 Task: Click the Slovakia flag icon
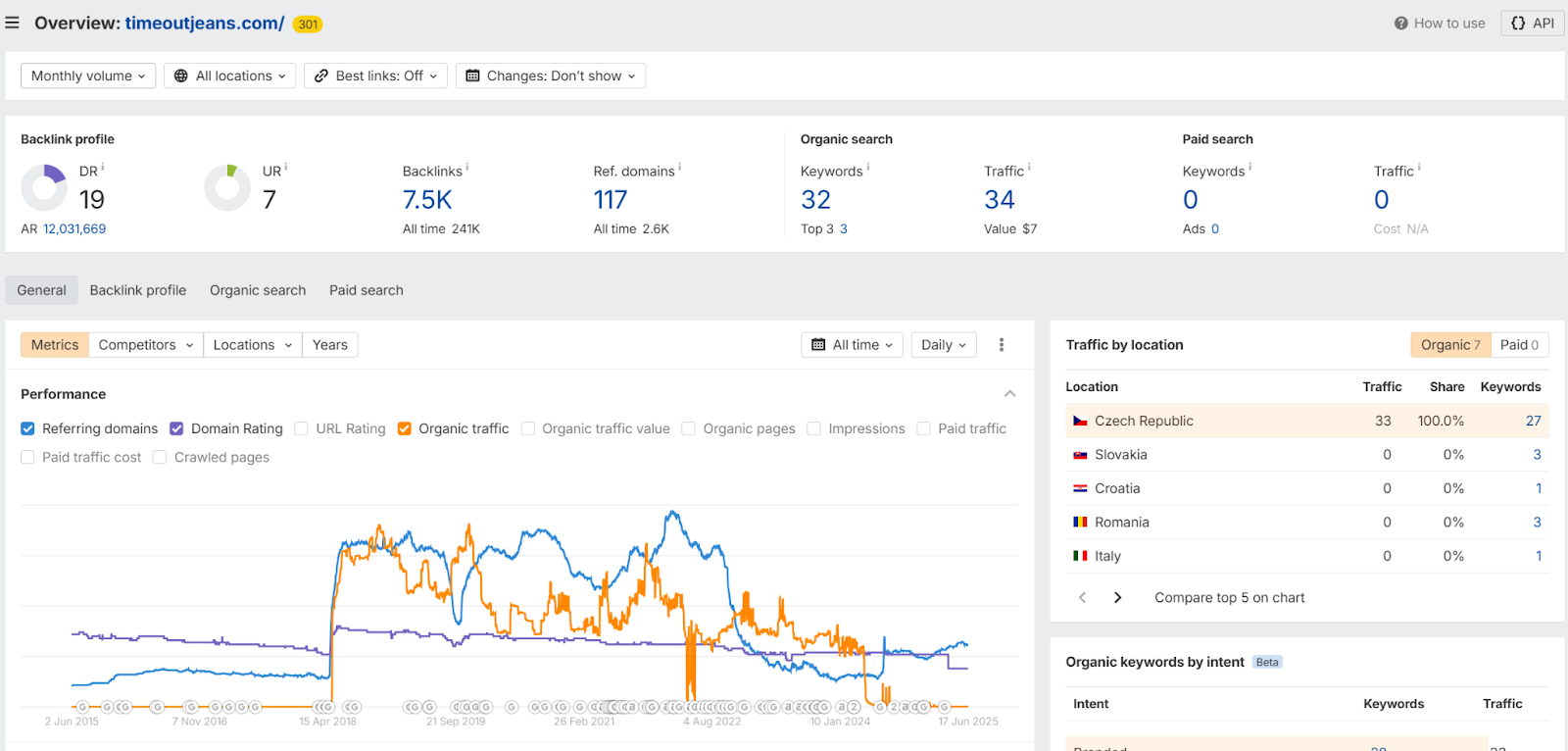click(x=1080, y=455)
